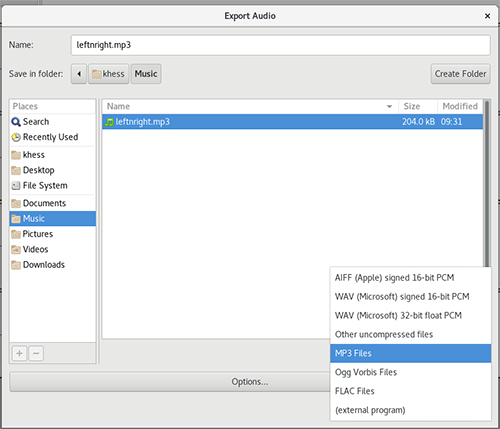
Task: Select the leftnright.mp3 music file icon
Action: tap(109, 122)
